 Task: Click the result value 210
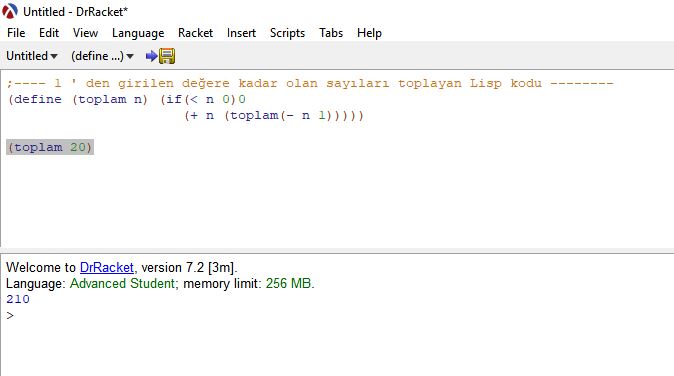point(18,299)
